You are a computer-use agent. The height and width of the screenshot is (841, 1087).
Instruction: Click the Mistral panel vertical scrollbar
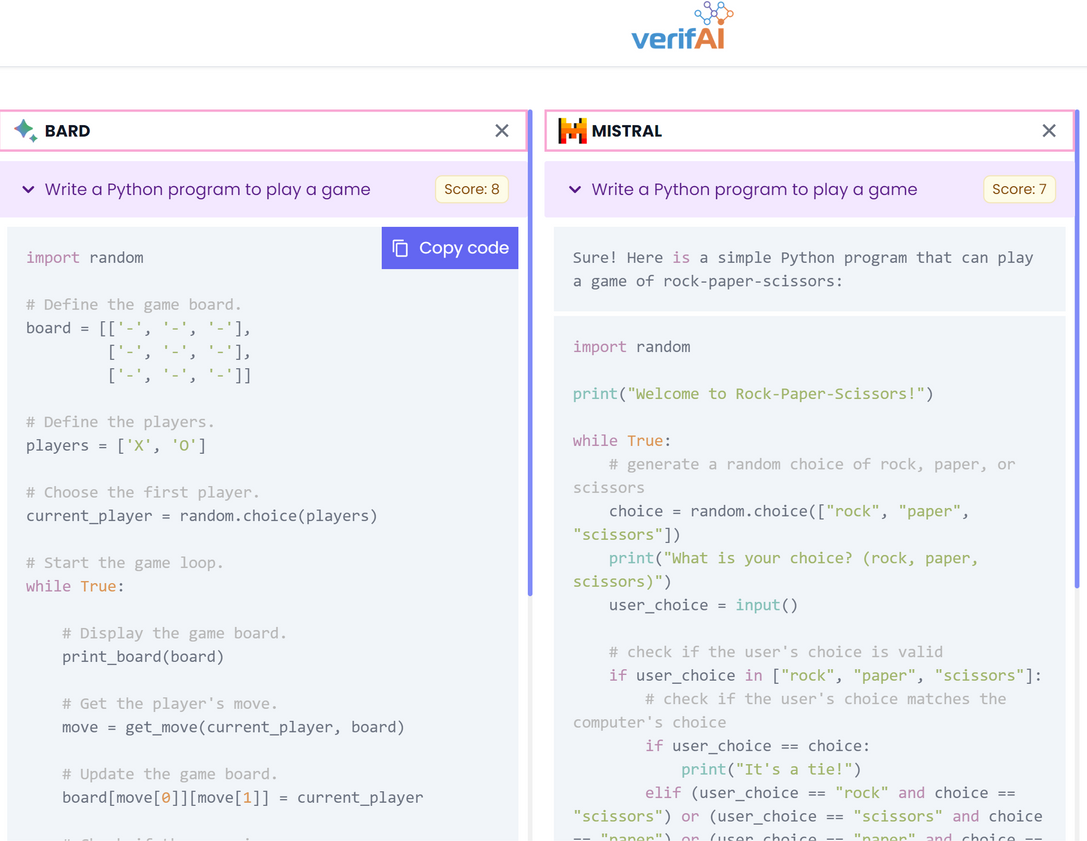tap(1076, 350)
